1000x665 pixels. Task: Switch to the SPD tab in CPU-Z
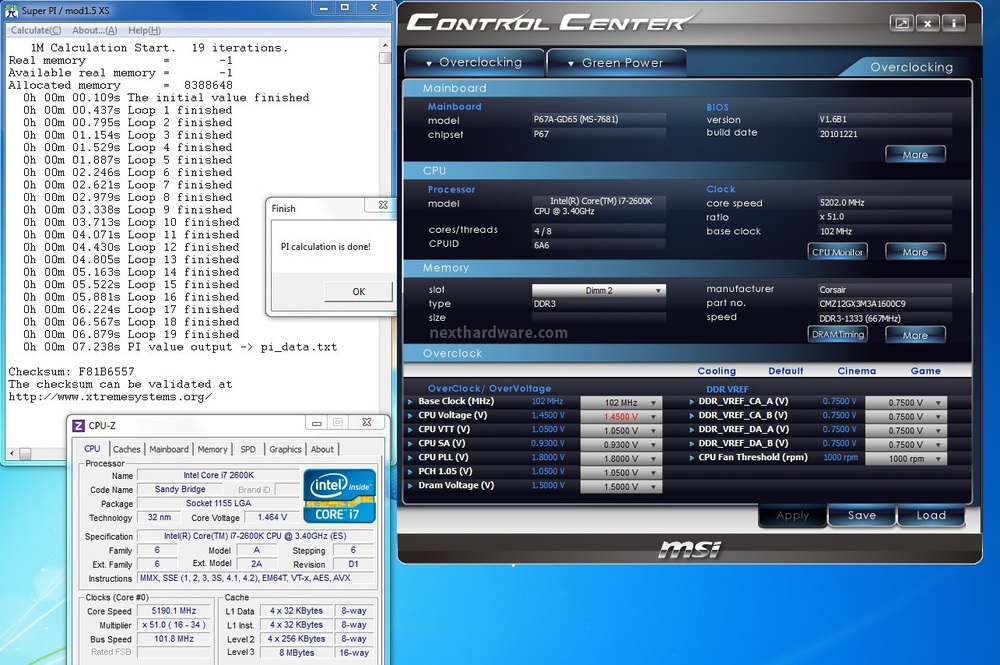248,449
